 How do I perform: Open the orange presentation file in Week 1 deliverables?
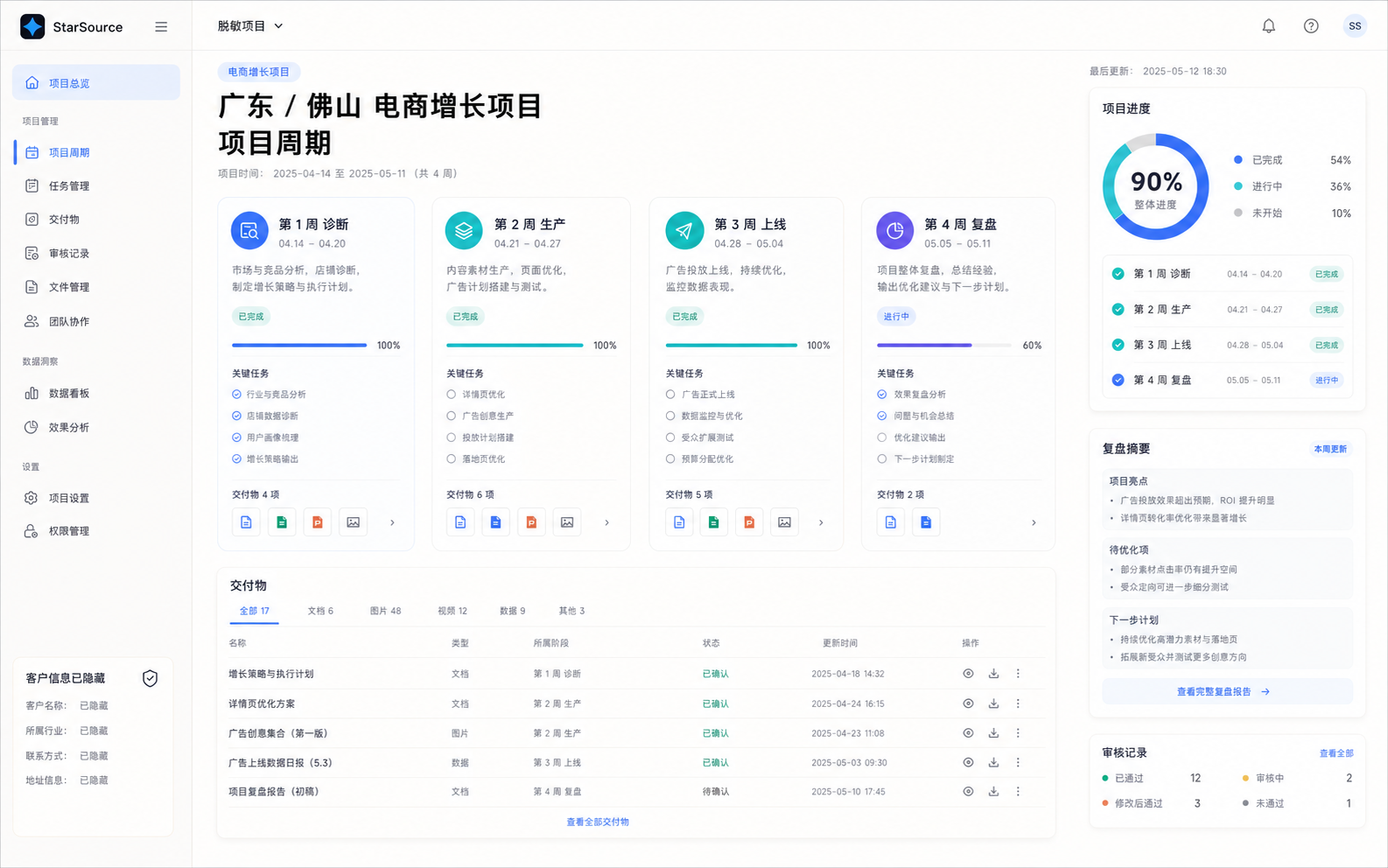click(318, 522)
